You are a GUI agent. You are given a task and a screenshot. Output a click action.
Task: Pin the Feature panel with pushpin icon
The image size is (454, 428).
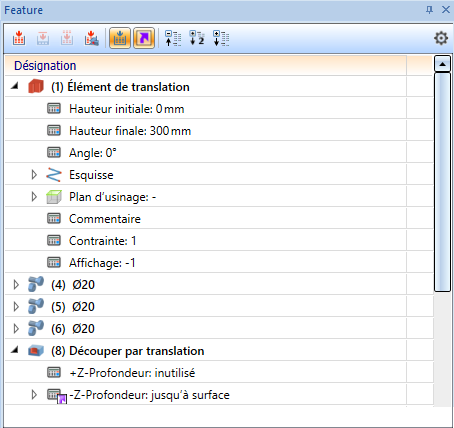click(x=429, y=10)
